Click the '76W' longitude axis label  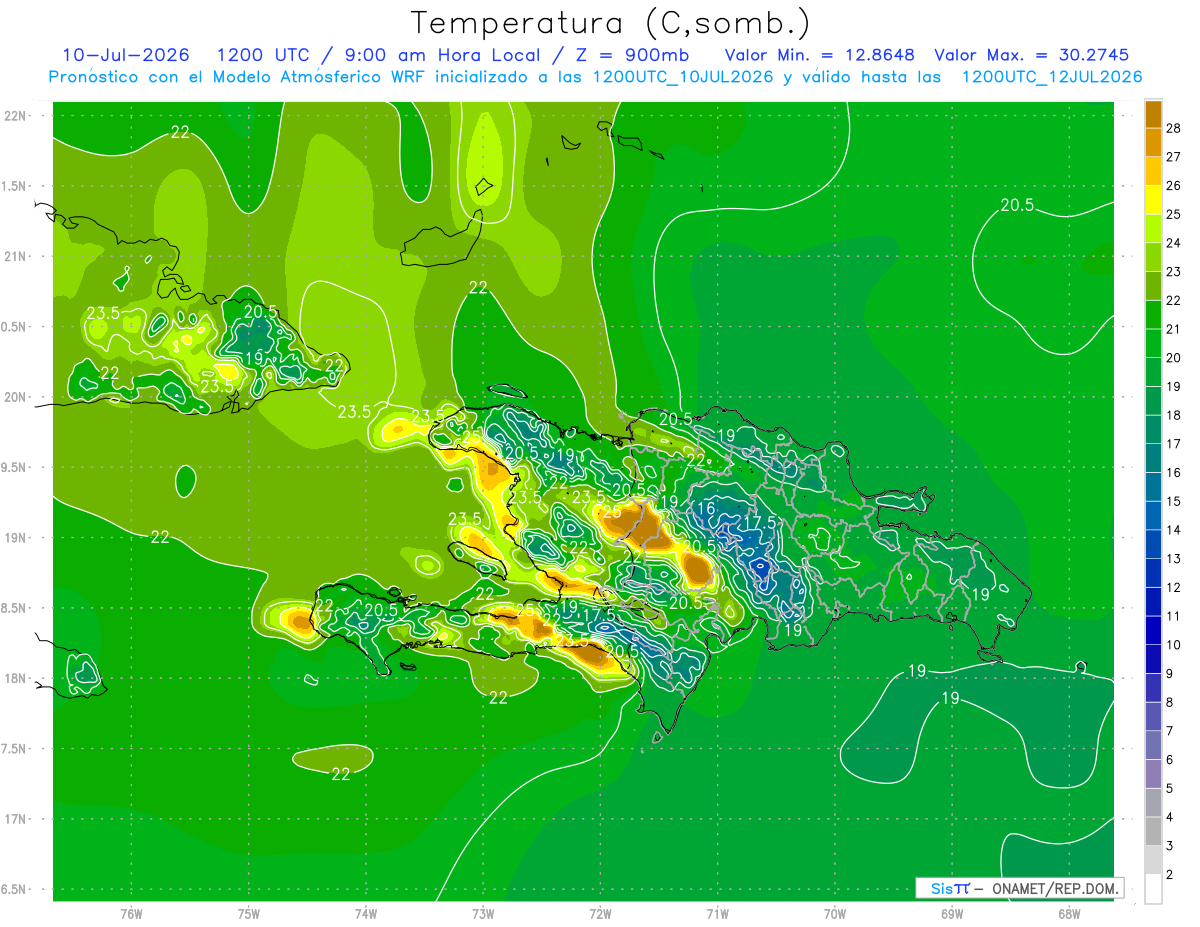click(x=131, y=914)
